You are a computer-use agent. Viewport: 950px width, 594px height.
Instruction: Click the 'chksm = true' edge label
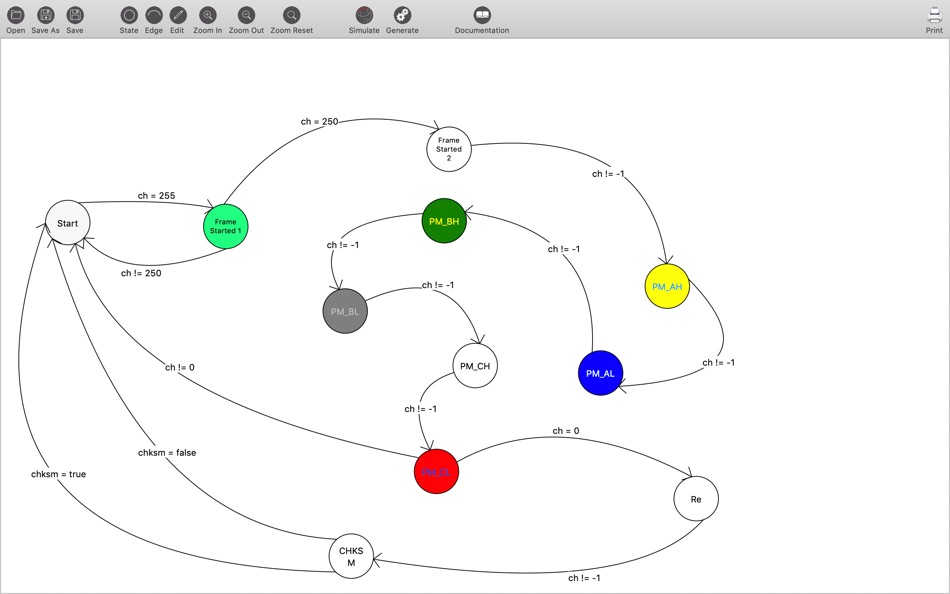pos(59,474)
